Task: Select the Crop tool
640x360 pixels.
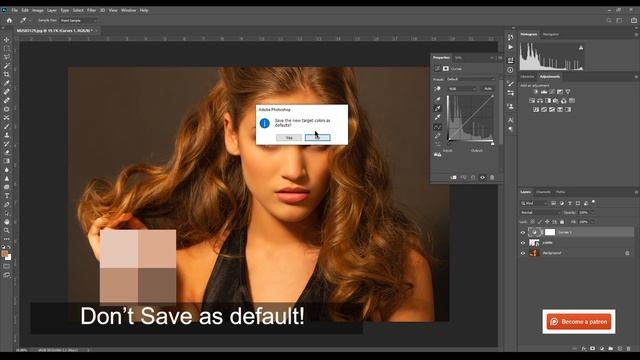Action: click(7, 74)
